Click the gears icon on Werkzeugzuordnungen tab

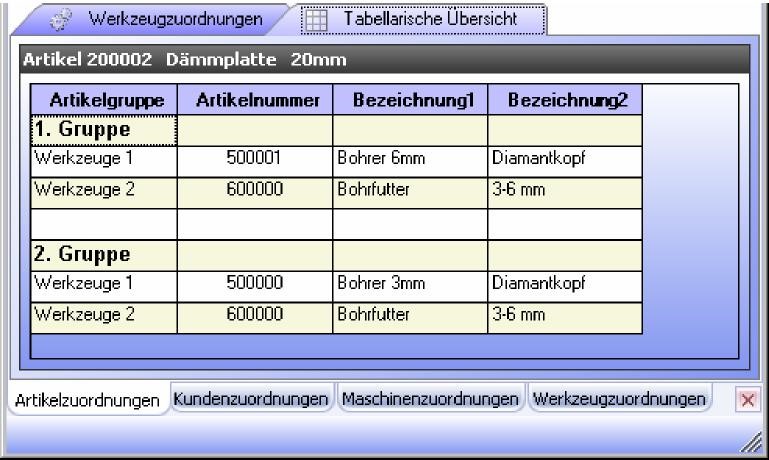61,20
